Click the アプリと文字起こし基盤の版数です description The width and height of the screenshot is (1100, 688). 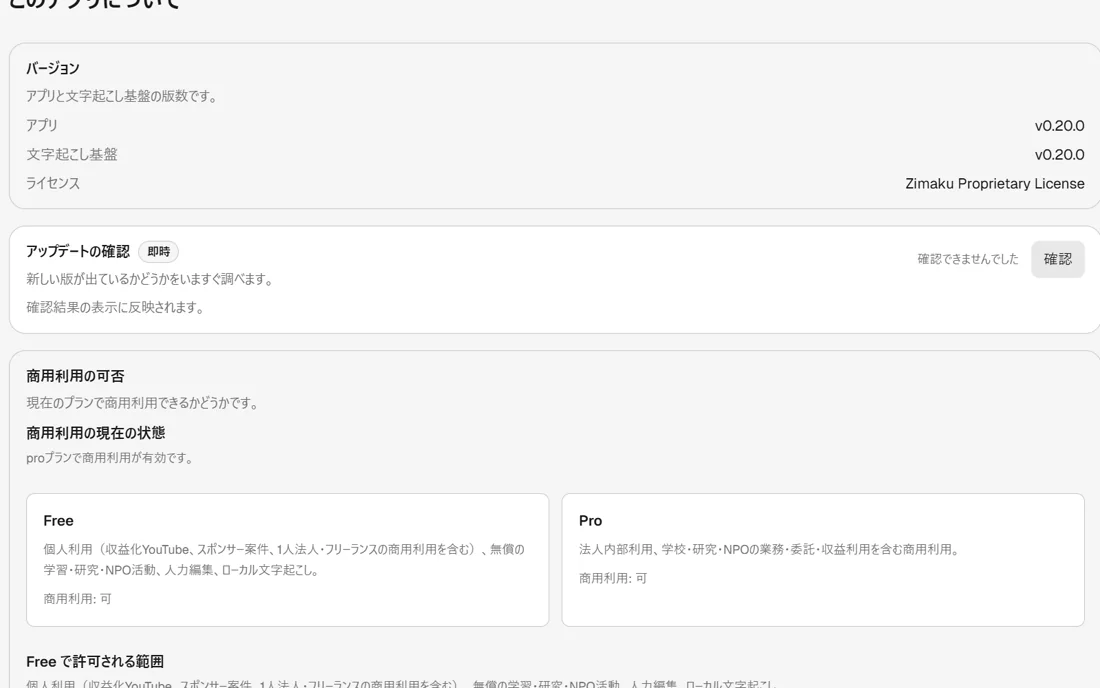point(121,97)
